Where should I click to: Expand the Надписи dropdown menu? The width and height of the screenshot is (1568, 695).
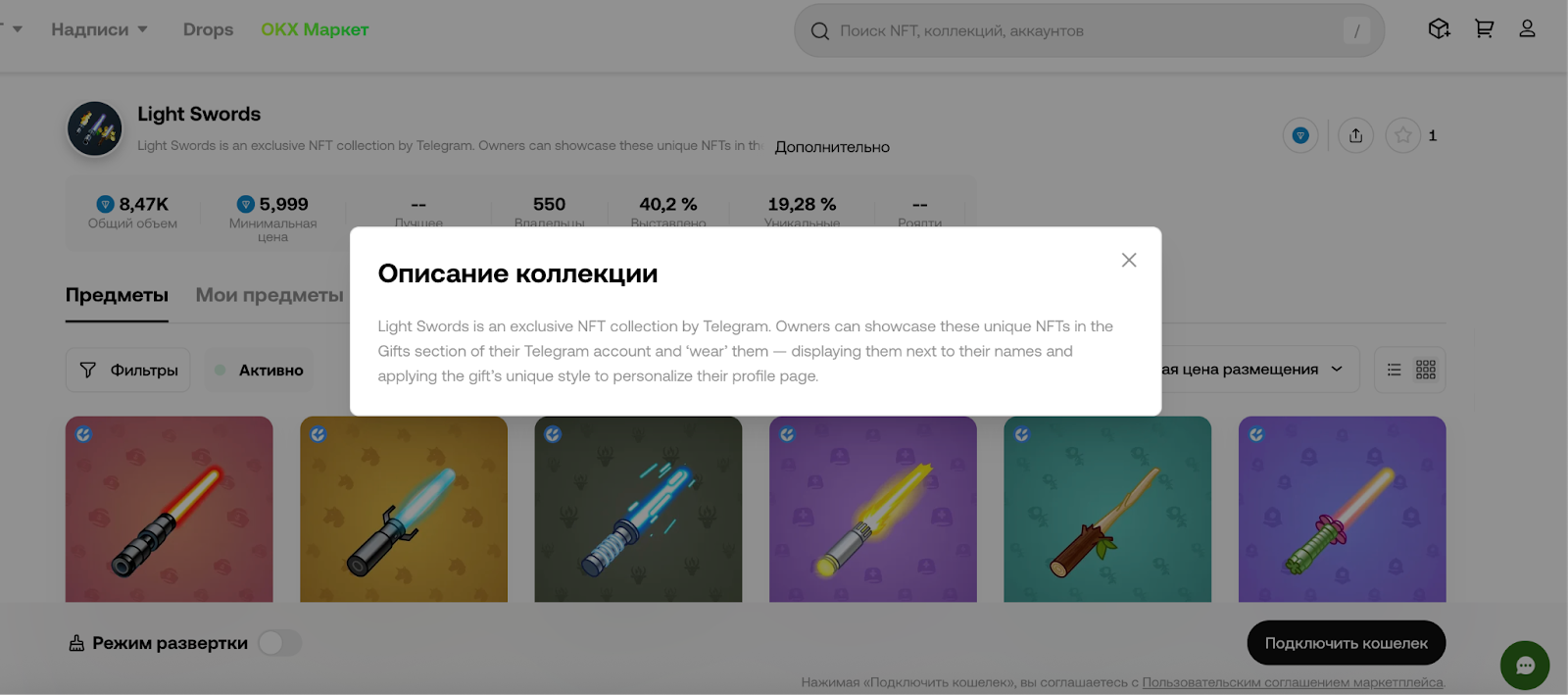[x=99, y=29]
